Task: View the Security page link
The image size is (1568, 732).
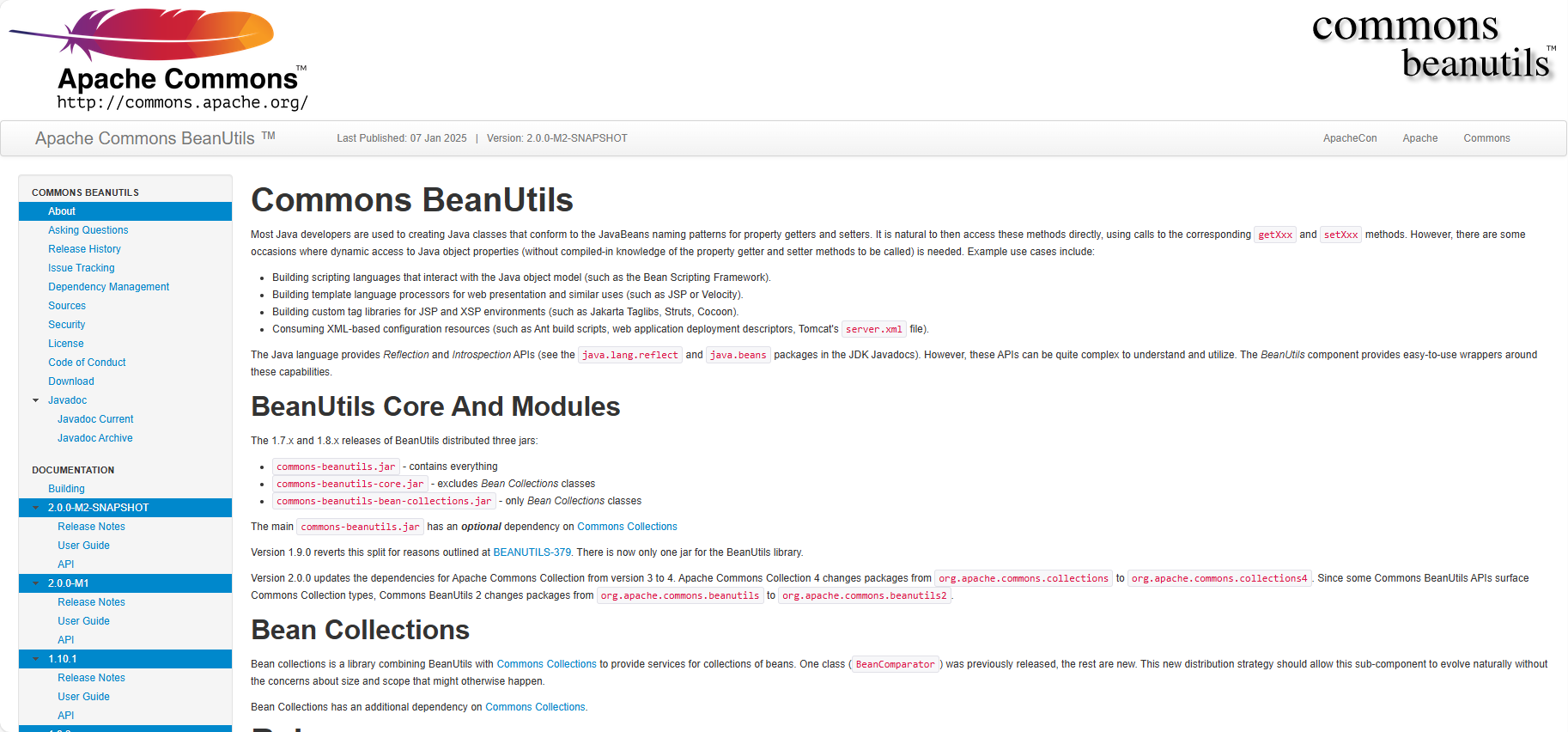Action: 66,325
